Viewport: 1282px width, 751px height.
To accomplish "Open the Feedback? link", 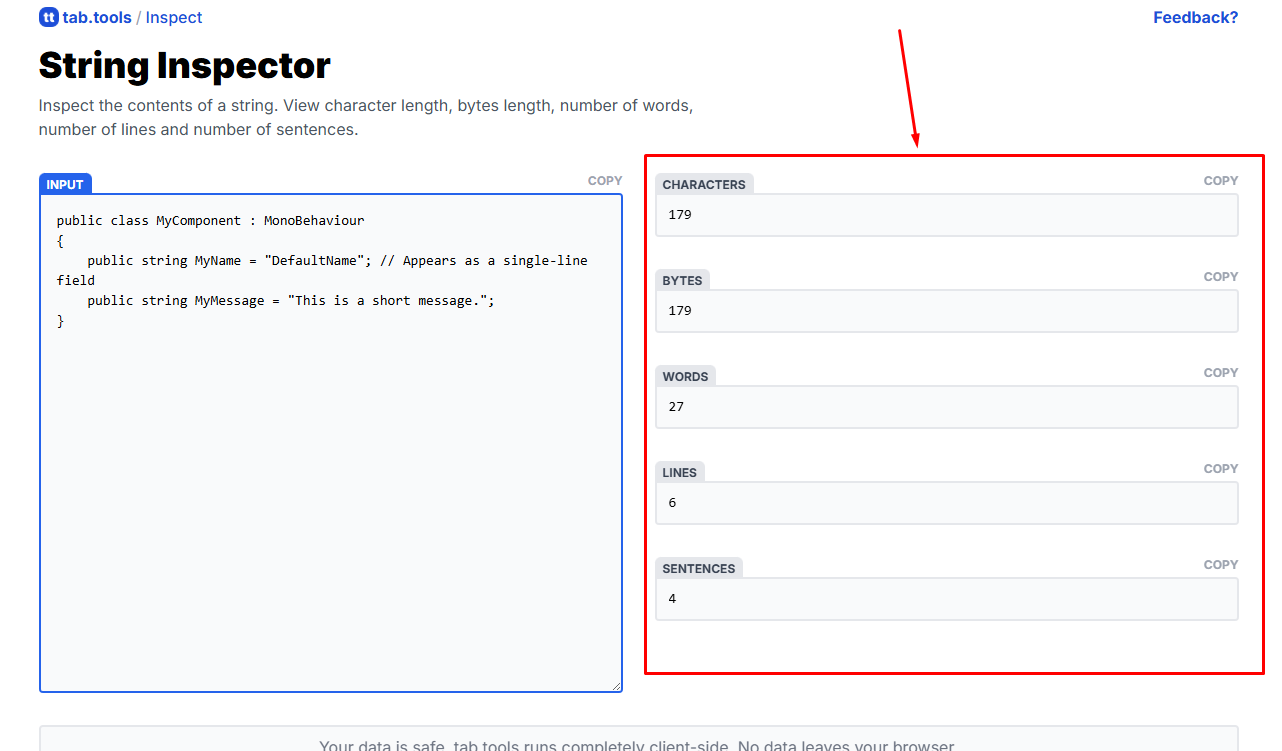I will [1195, 17].
